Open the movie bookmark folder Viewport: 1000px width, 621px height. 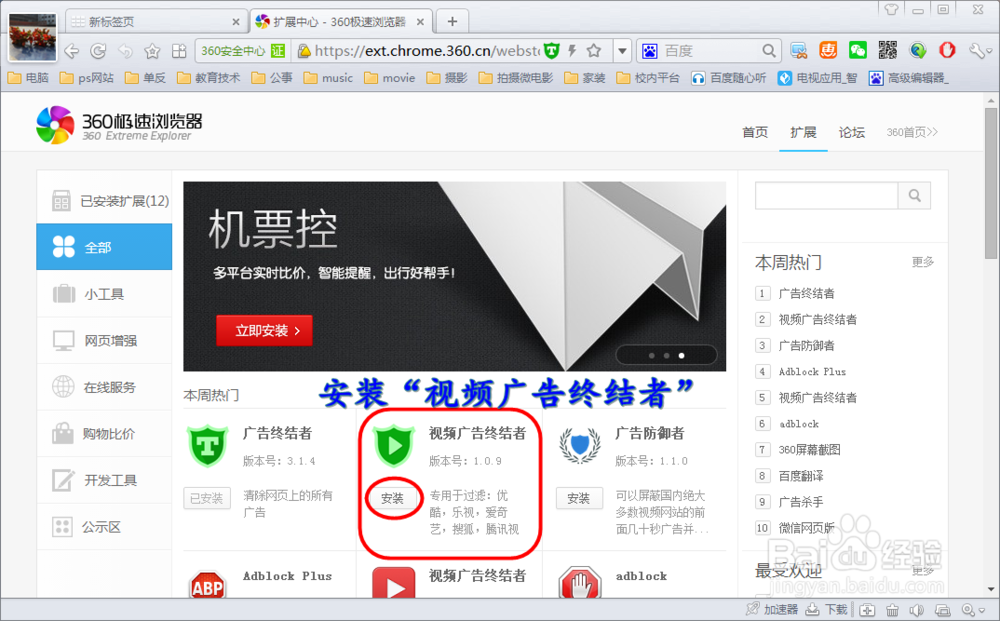[390, 78]
